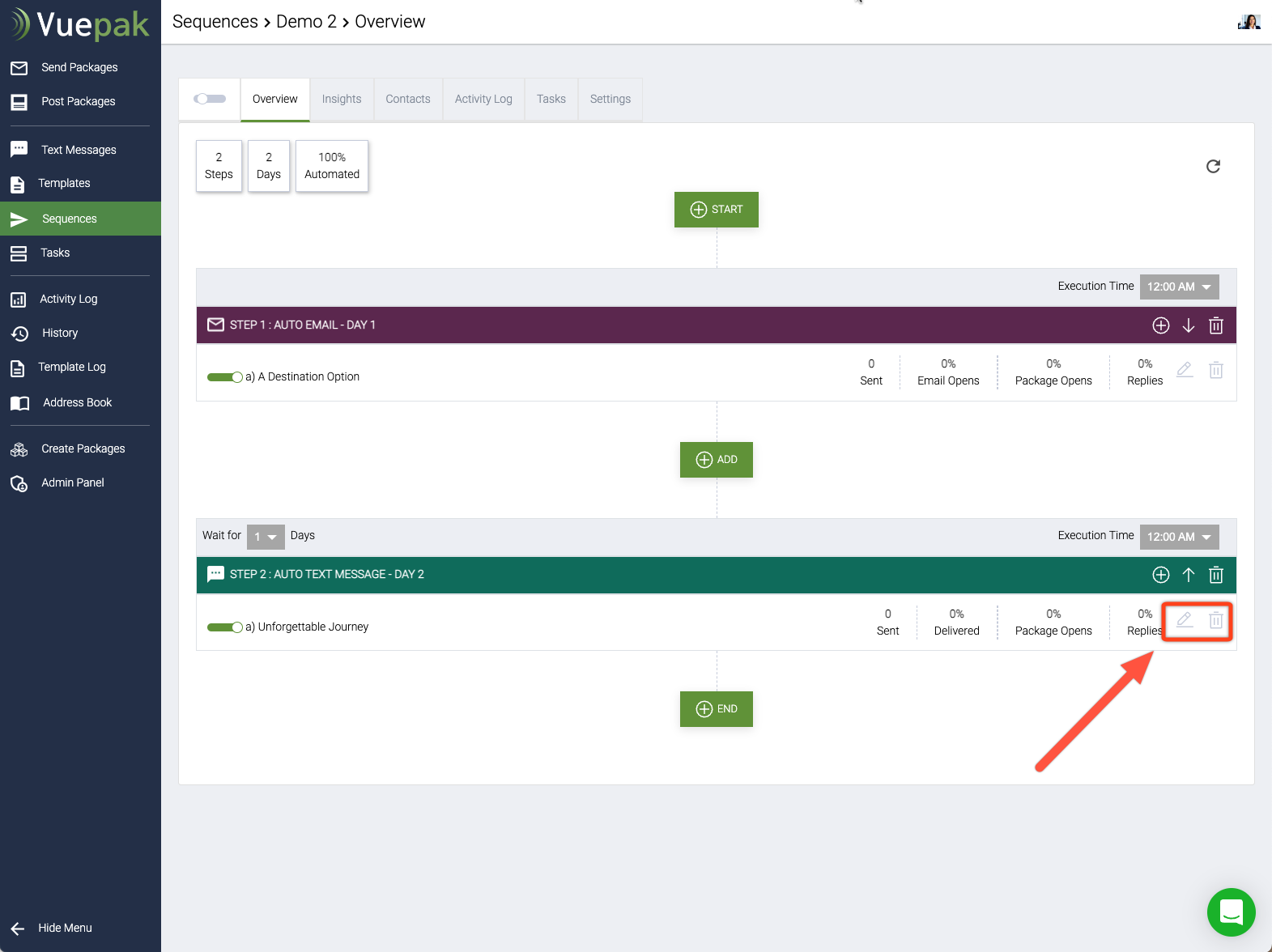Click the refresh icon in the overview panel
This screenshot has width=1272, height=952.
click(x=1212, y=167)
